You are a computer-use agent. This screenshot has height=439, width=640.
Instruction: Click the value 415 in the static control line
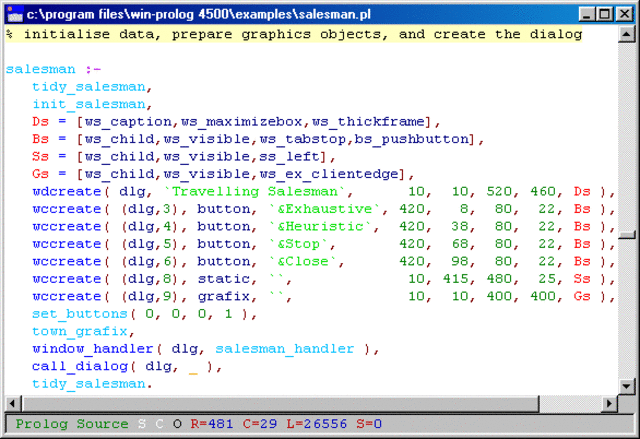(x=456, y=279)
